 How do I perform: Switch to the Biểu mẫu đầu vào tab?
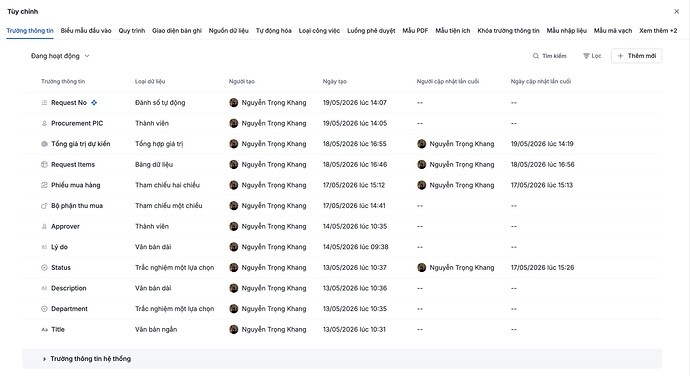pos(86,30)
